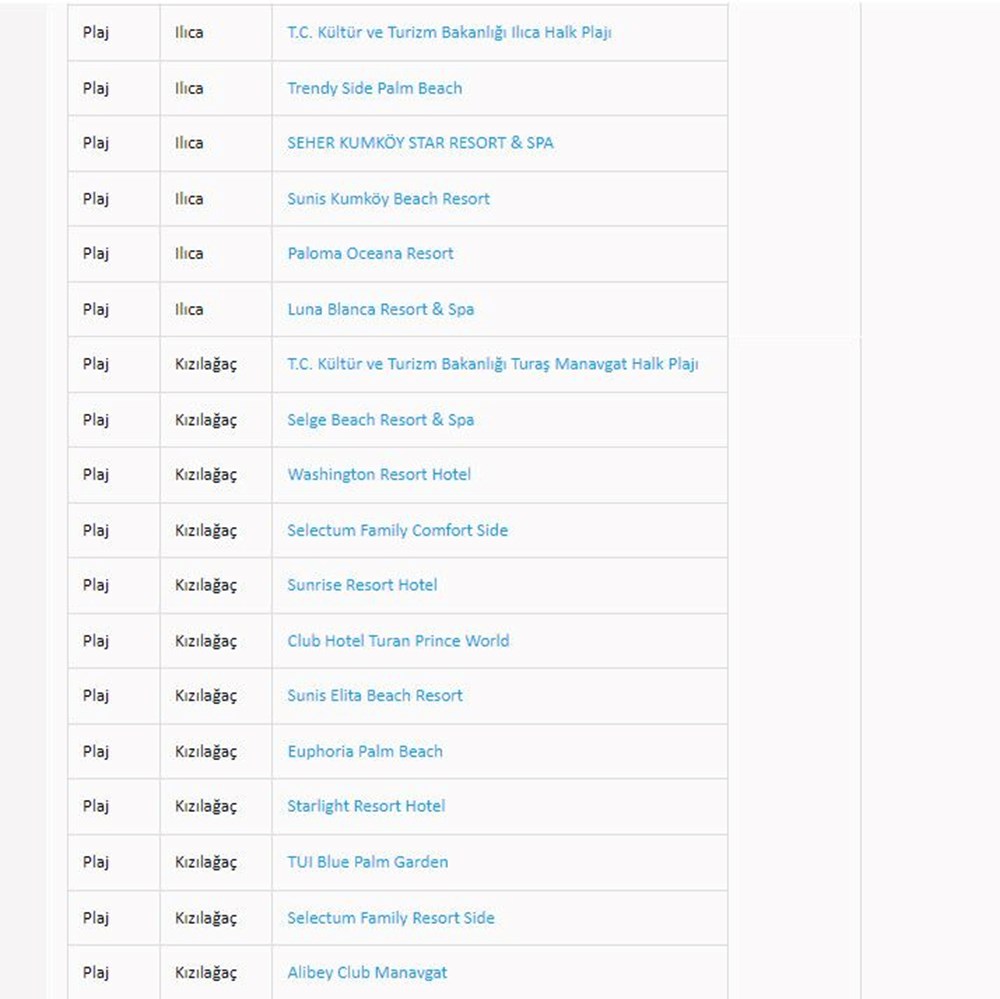Click Selectum Family Comfort Side link
This screenshot has width=1000, height=999.
point(397,530)
